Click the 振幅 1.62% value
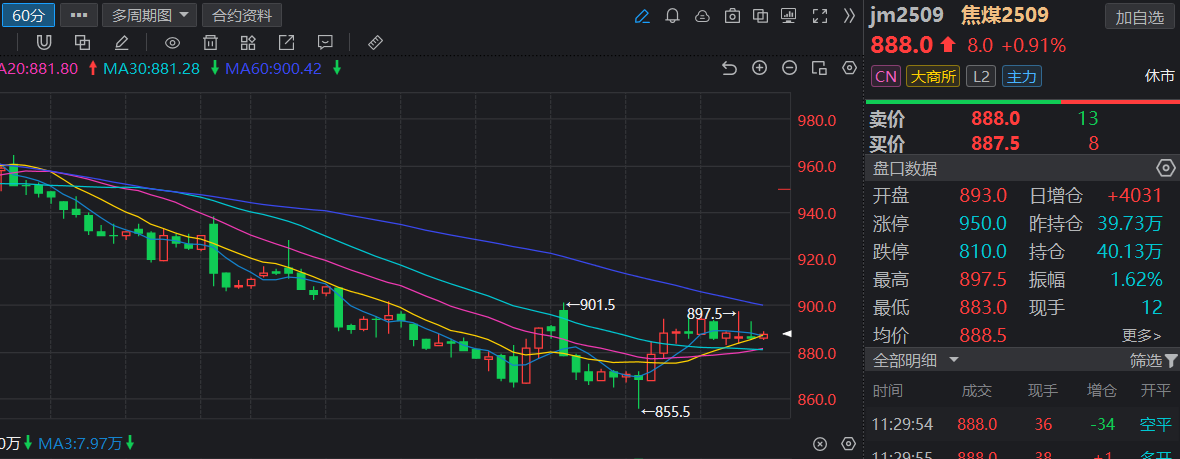Image resolution: width=1180 pixels, height=459 pixels. click(x=1136, y=279)
